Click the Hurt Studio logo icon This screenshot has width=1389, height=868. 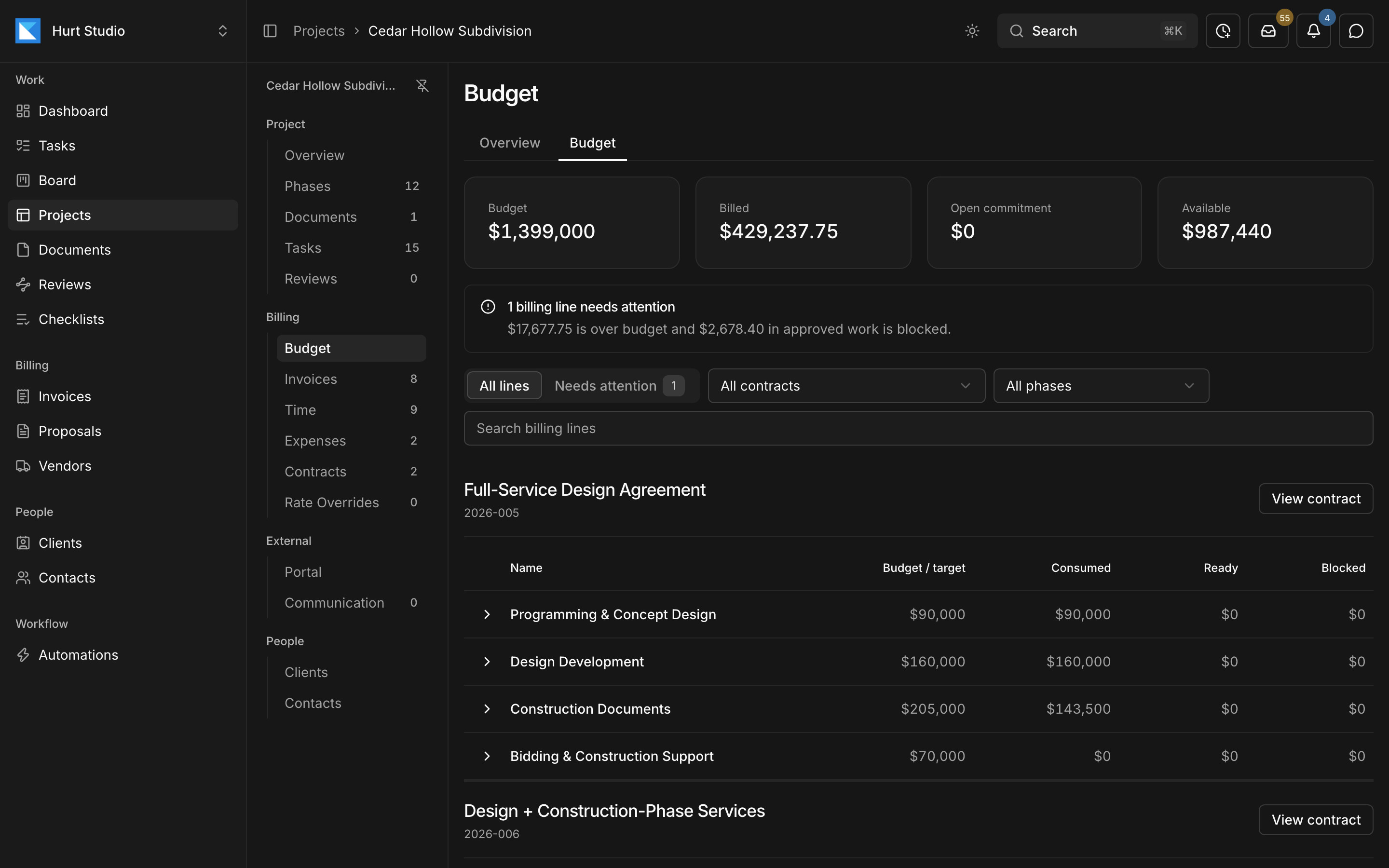pyautogui.click(x=27, y=31)
